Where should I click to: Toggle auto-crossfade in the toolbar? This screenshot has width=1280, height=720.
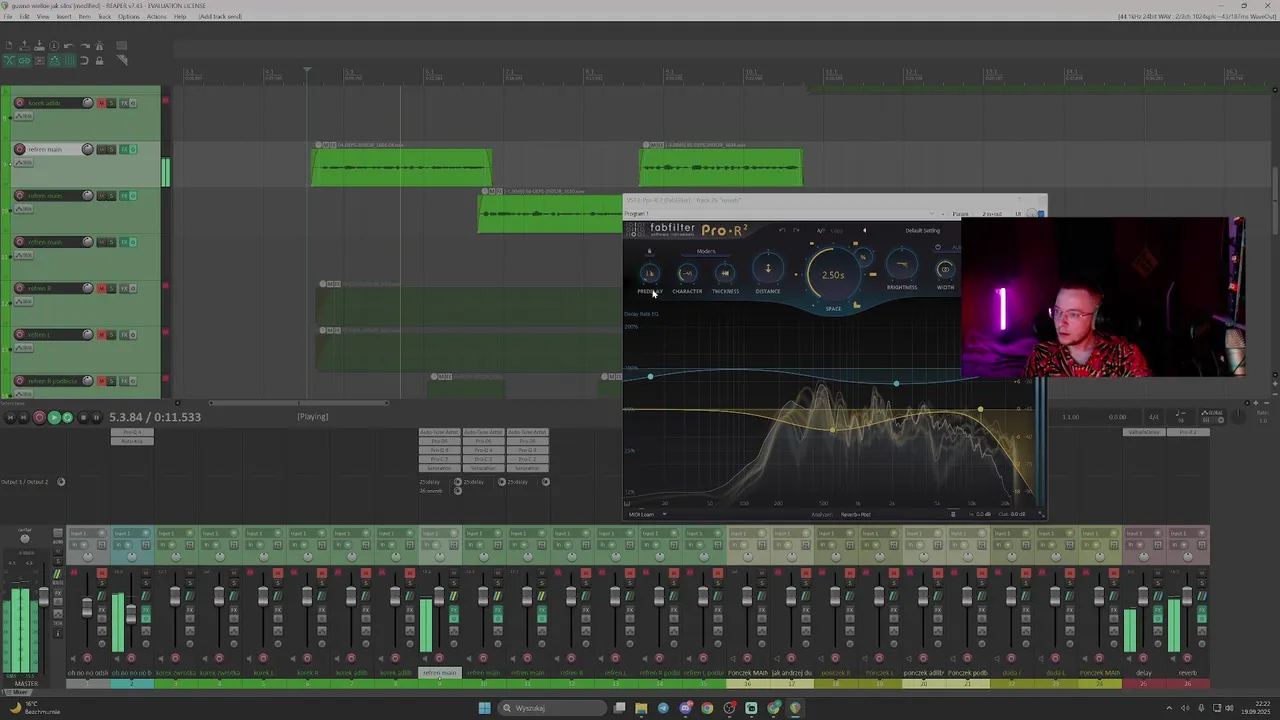[9, 60]
